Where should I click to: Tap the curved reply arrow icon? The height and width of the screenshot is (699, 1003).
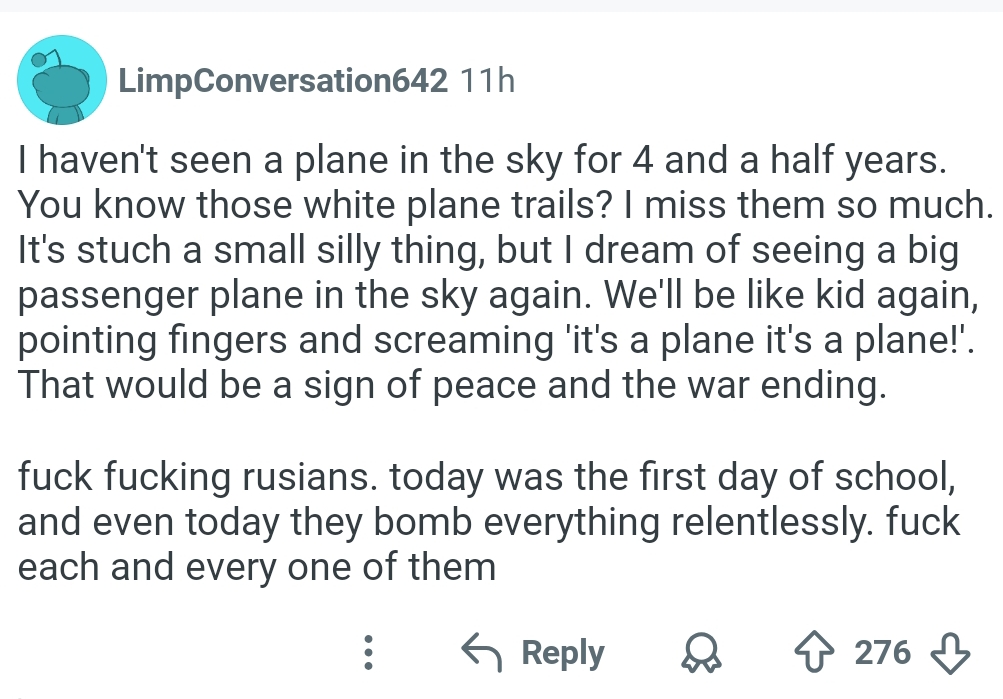point(481,652)
